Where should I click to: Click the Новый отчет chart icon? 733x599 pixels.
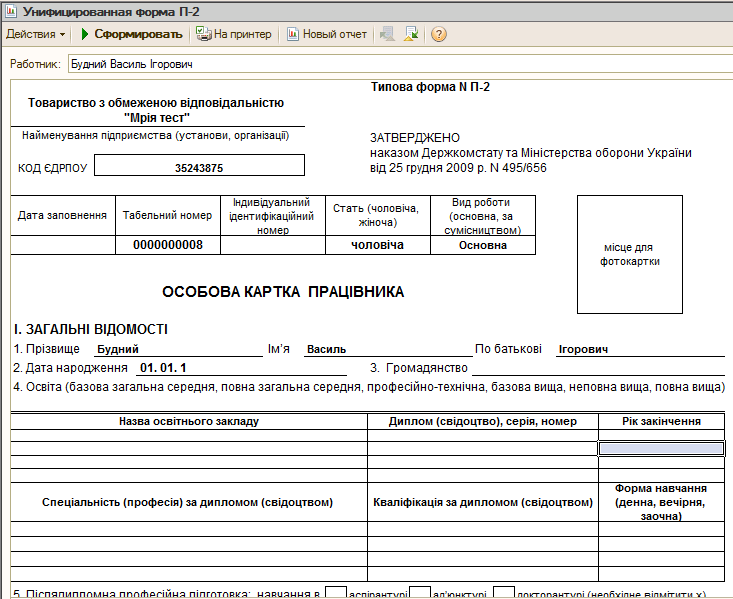click(293, 34)
